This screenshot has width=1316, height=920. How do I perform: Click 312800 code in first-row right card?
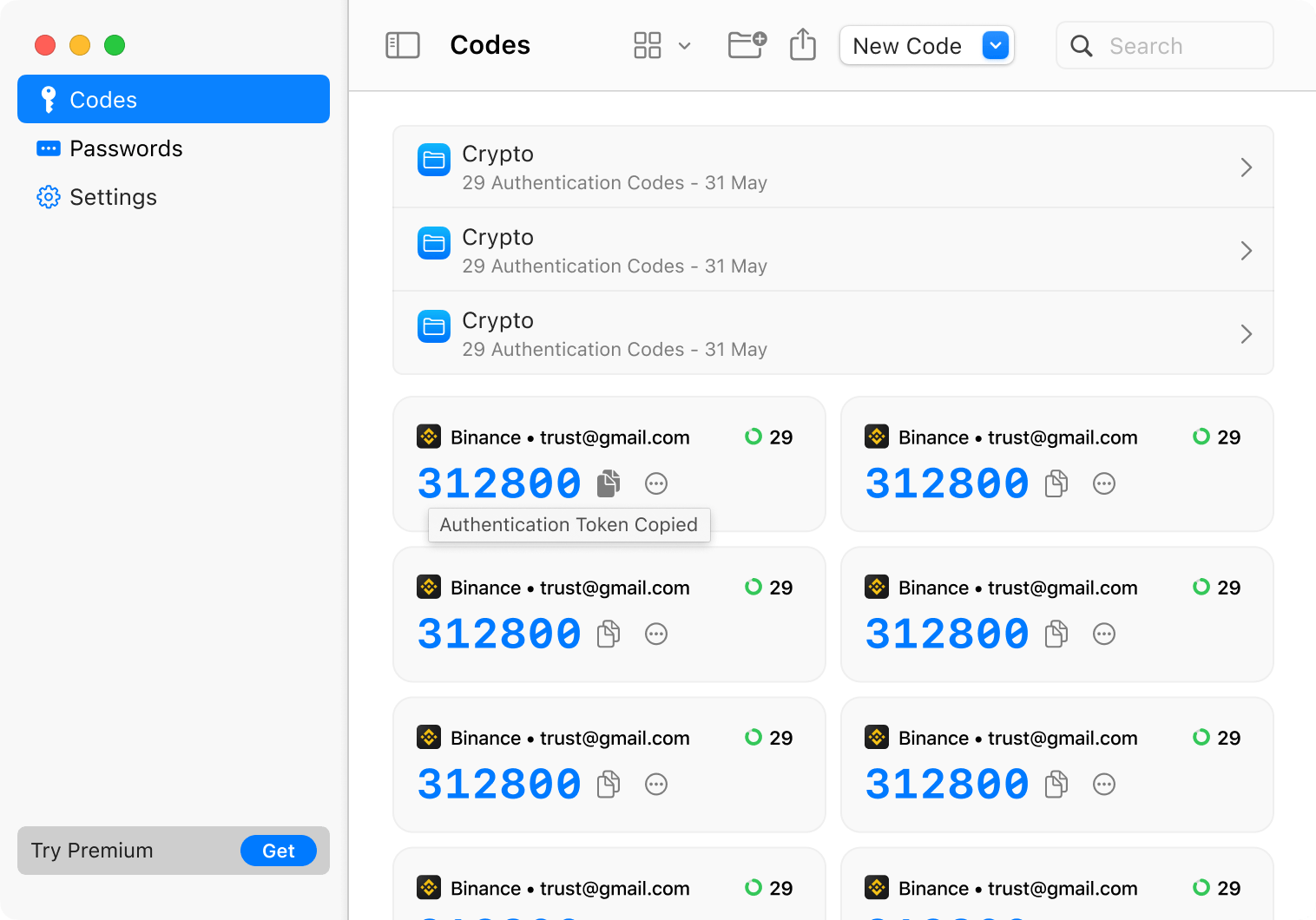[947, 483]
